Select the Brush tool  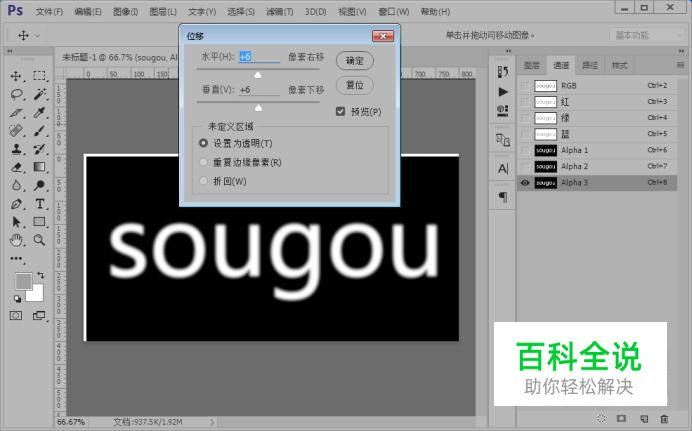(x=39, y=131)
